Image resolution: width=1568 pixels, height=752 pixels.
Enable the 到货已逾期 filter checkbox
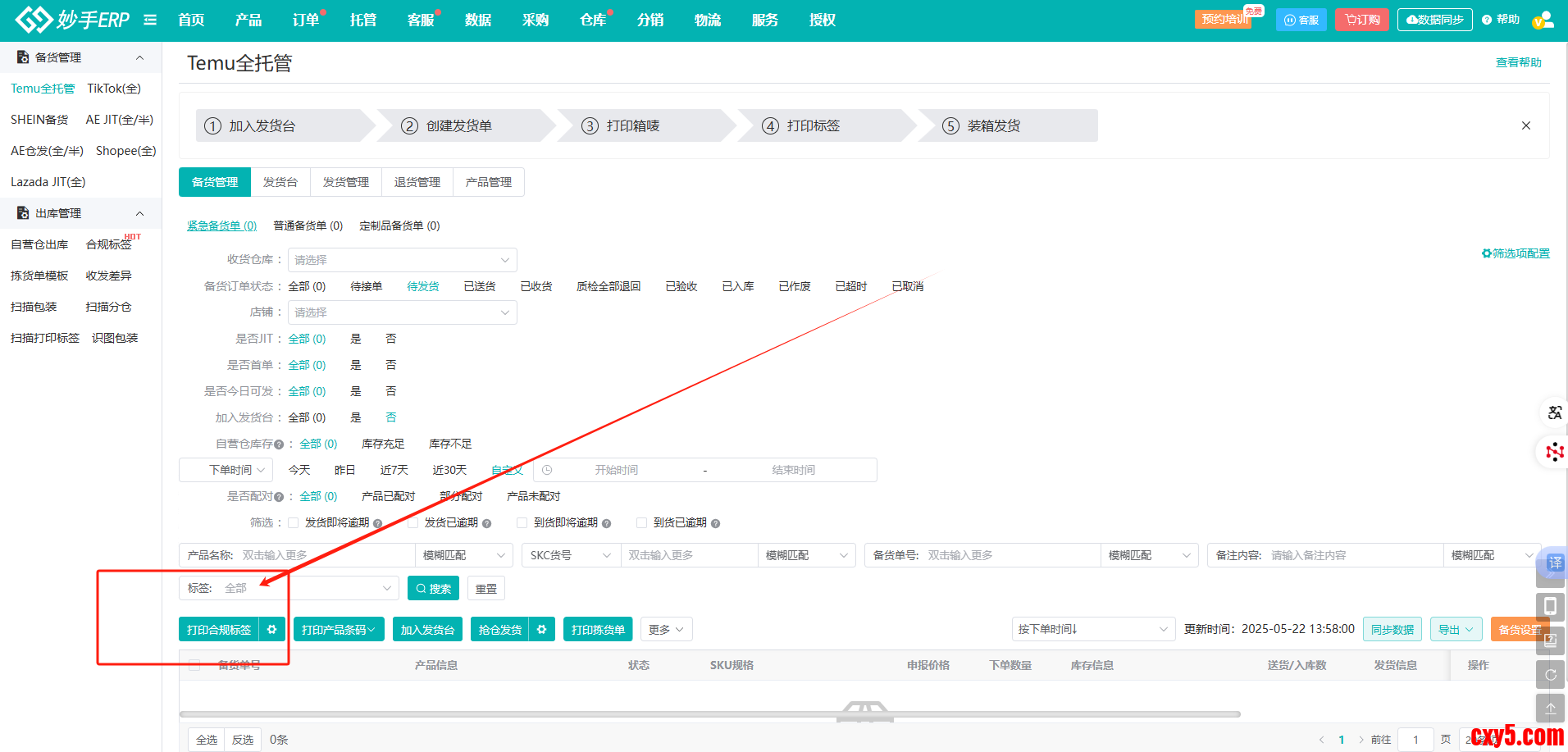(x=641, y=522)
